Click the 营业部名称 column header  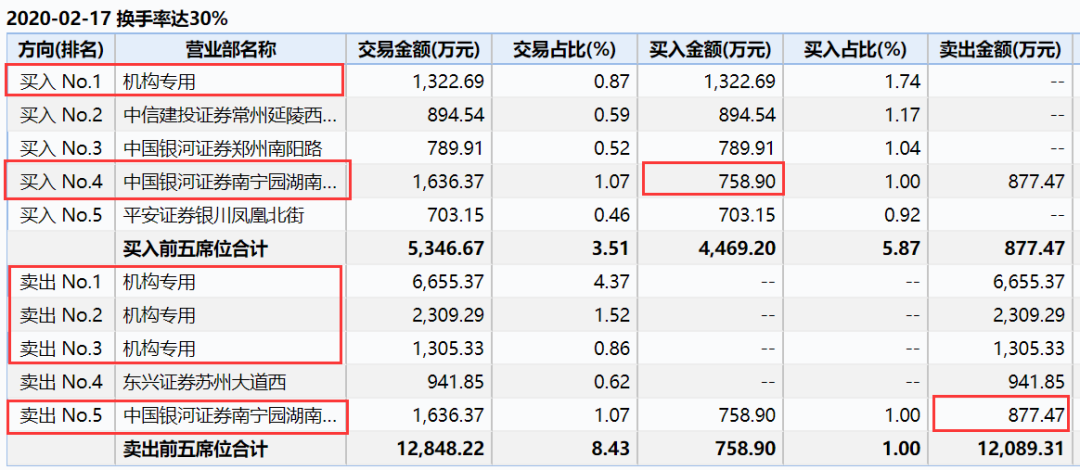[231, 50]
